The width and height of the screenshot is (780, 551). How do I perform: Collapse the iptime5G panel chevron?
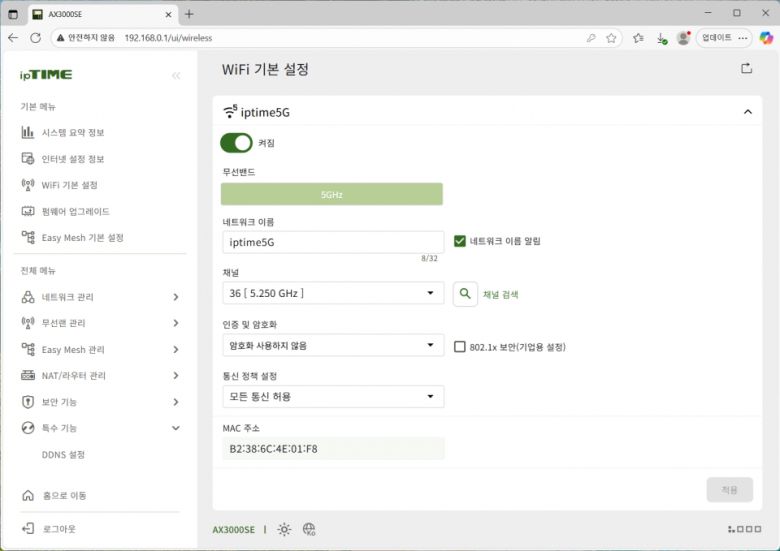[x=748, y=112]
